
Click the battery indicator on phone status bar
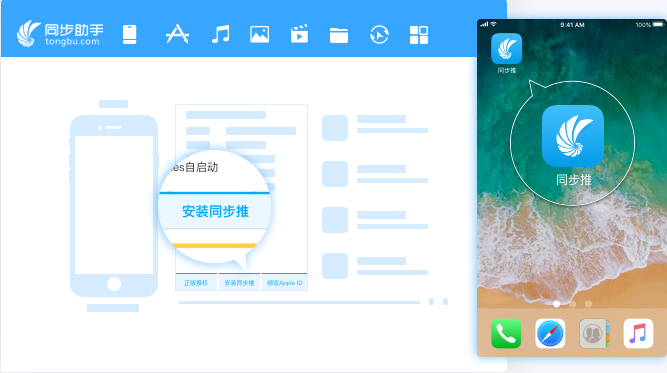click(x=658, y=25)
